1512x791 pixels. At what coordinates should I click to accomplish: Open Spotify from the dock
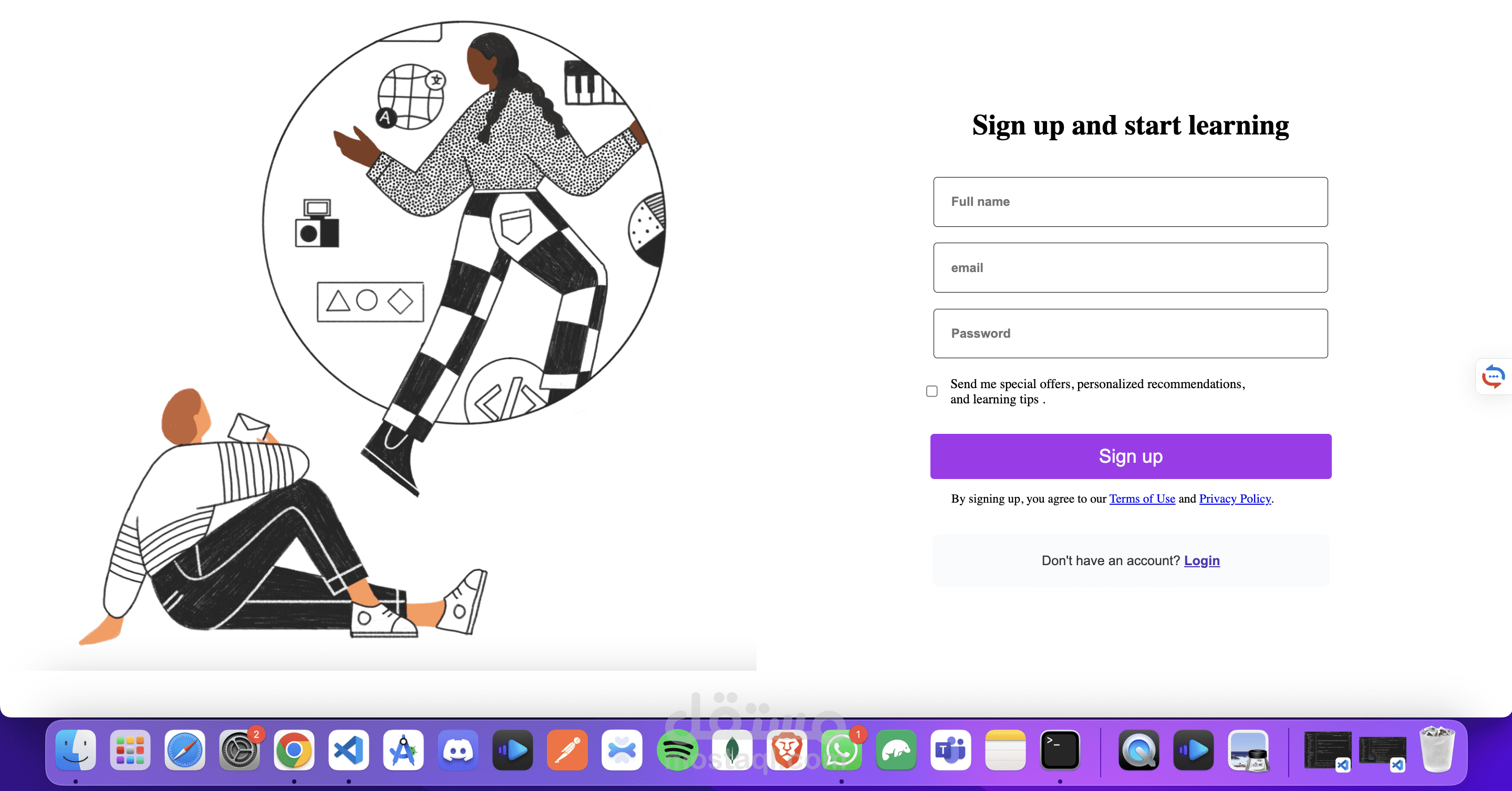coord(677,750)
